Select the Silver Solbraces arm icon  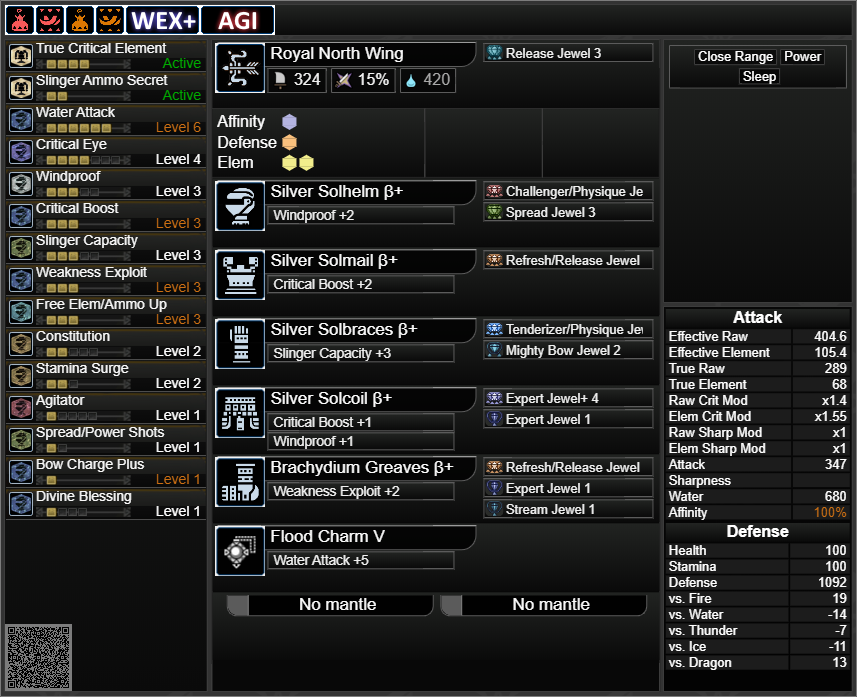(x=240, y=344)
